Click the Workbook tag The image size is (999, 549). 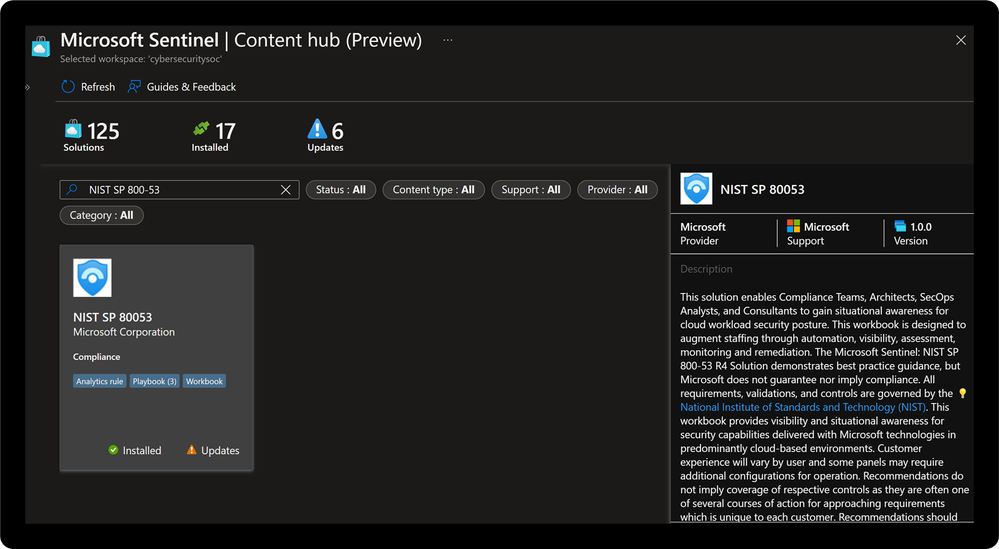coord(205,381)
